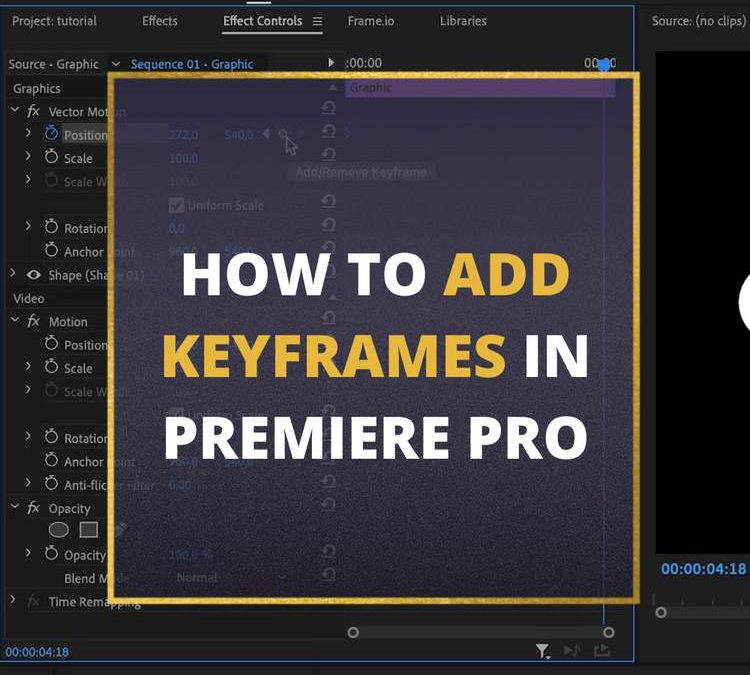Create a 4-point polygon mask
Screen dimensions: 750x675
[x=89, y=530]
